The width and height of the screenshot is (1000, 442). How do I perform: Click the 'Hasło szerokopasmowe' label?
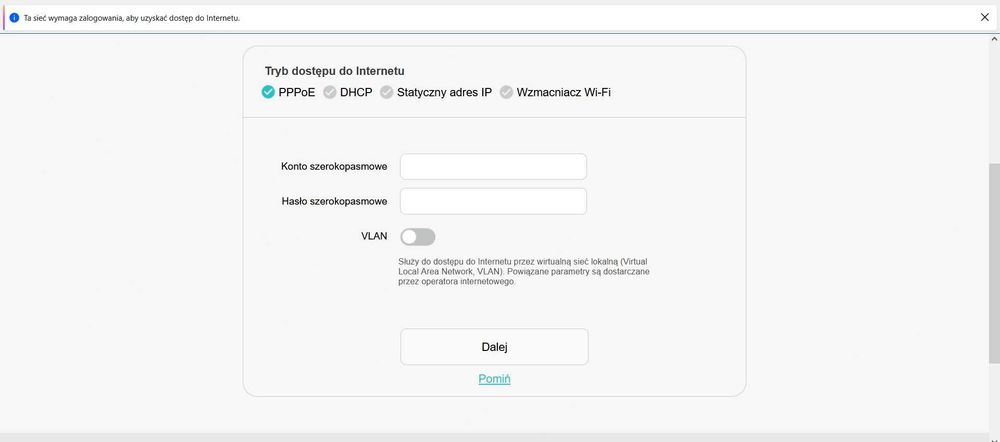coord(334,201)
